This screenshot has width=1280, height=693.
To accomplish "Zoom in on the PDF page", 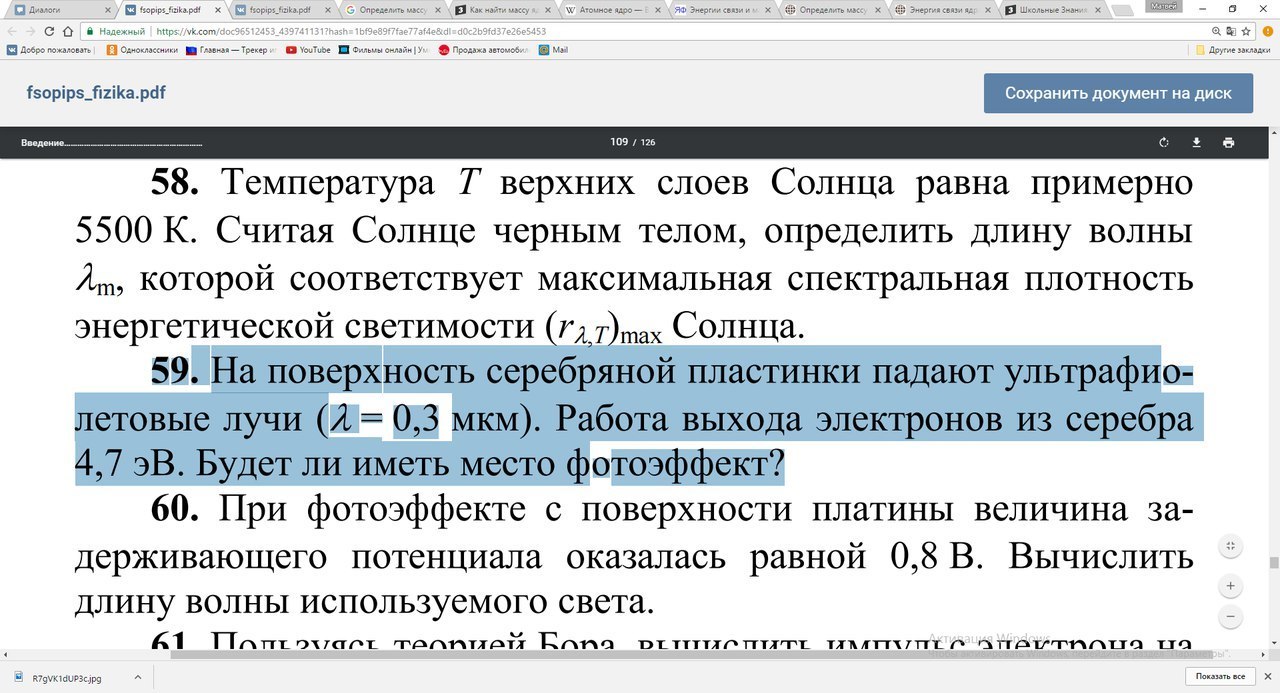I will [x=1231, y=586].
